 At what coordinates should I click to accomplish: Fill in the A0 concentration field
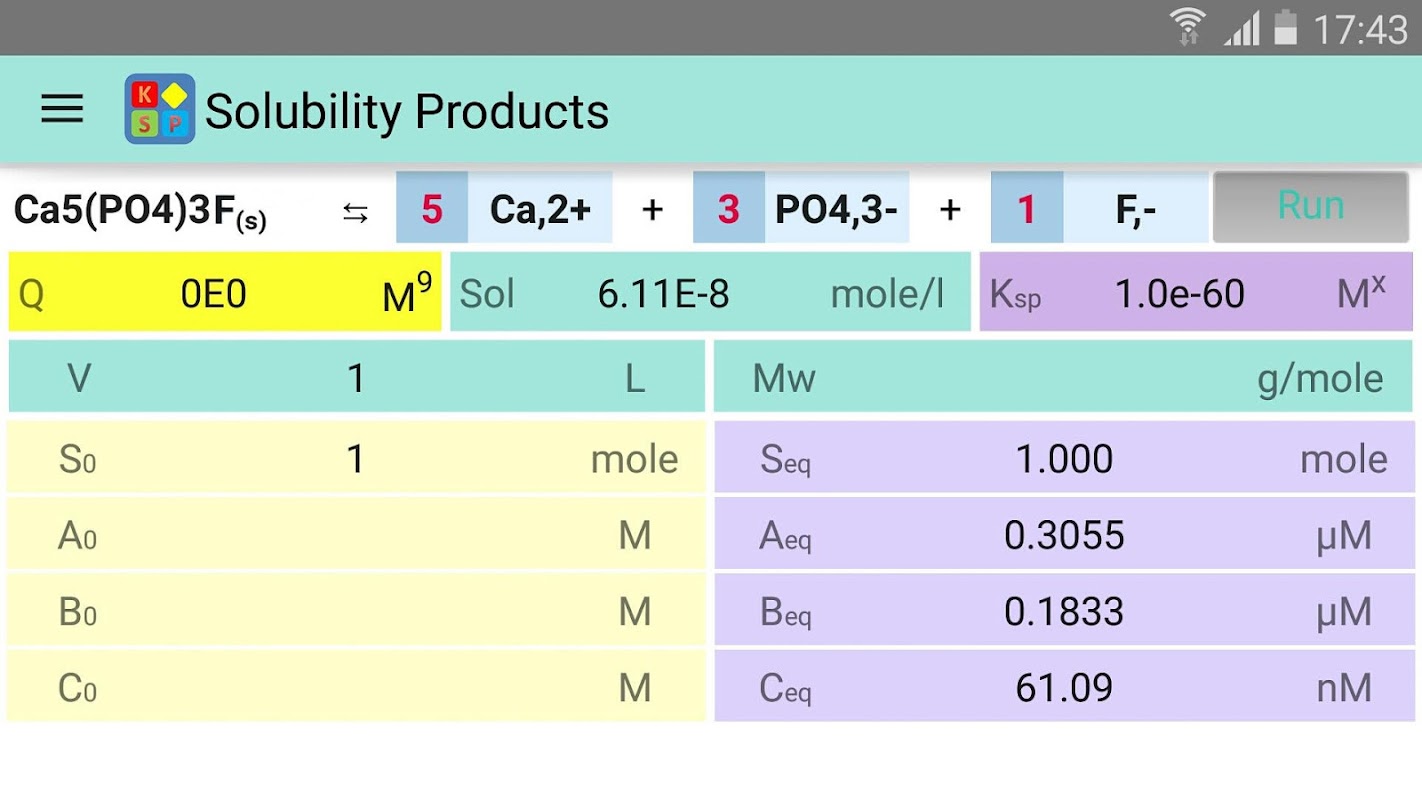tap(357, 534)
